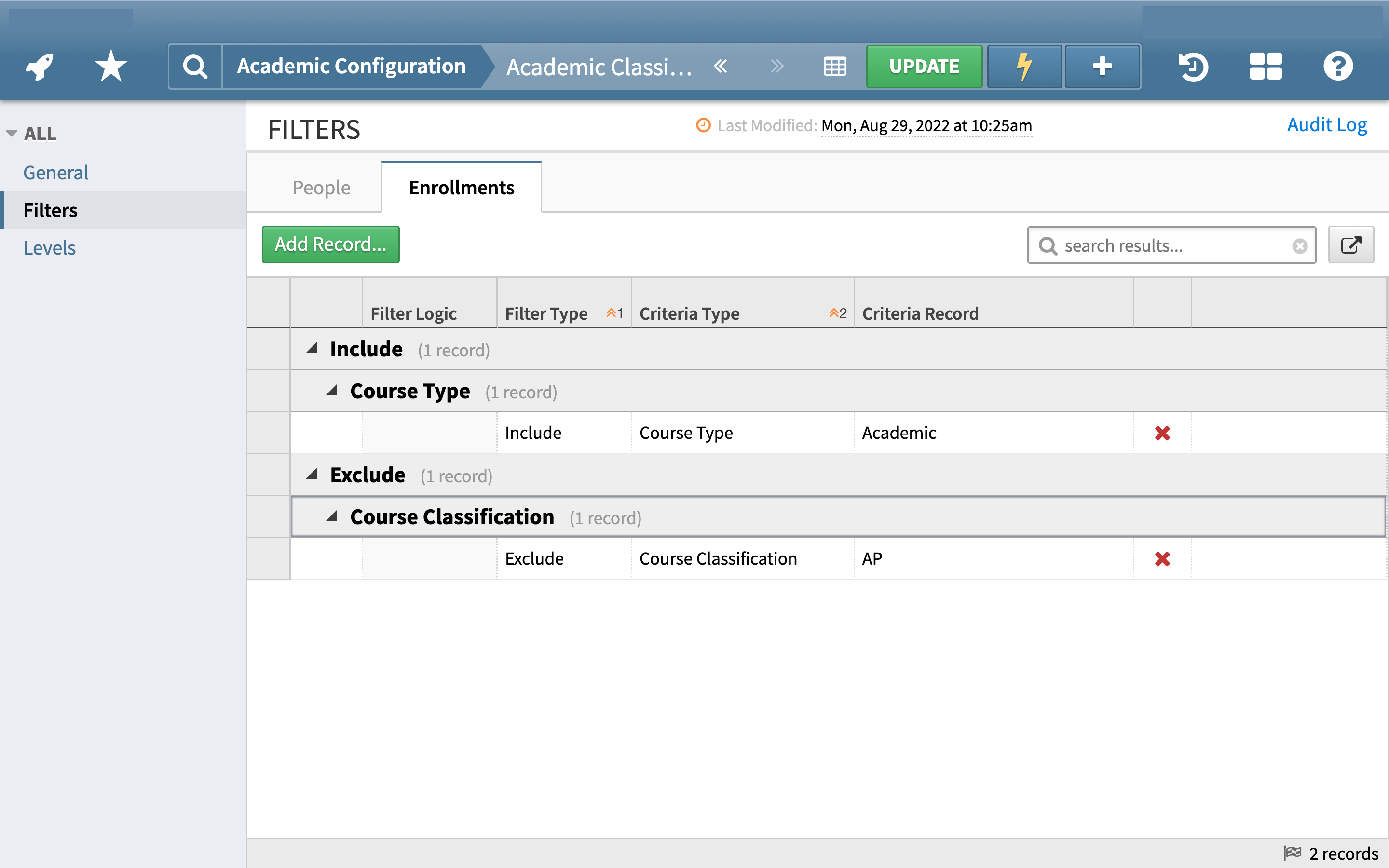Viewport: 1389px width, 868px height.
Task: Open the history icon in the top bar
Action: (1193, 66)
